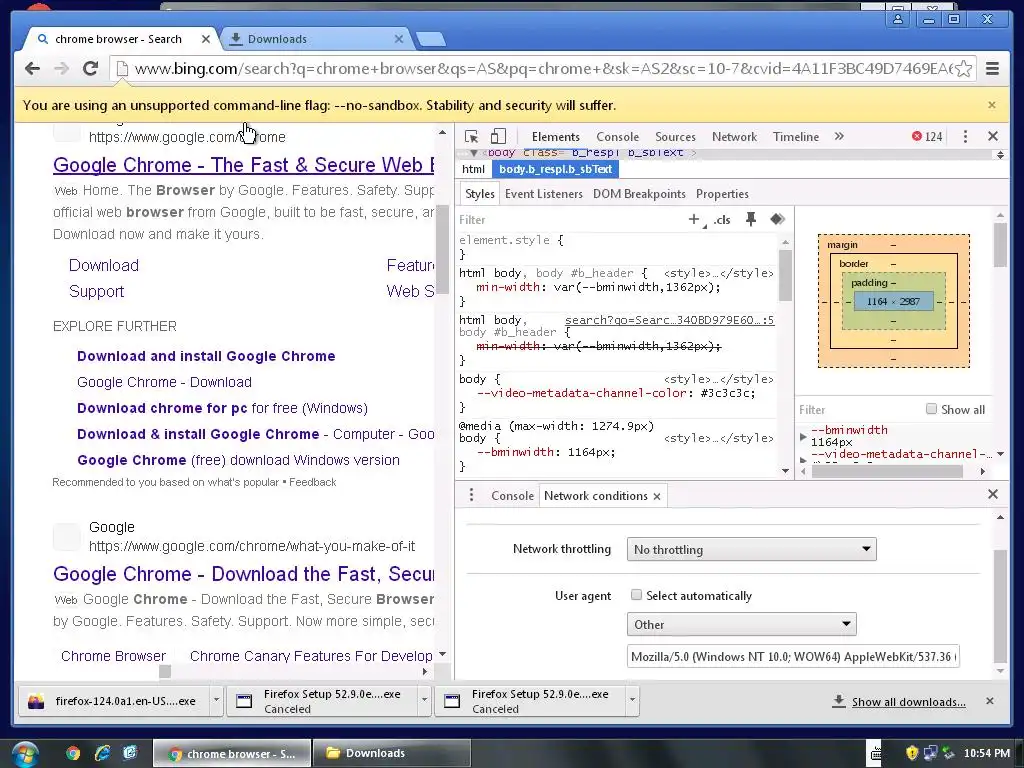Toggle the device toolbar in DevTools
Screen dimensions: 1024x768
tap(498, 136)
